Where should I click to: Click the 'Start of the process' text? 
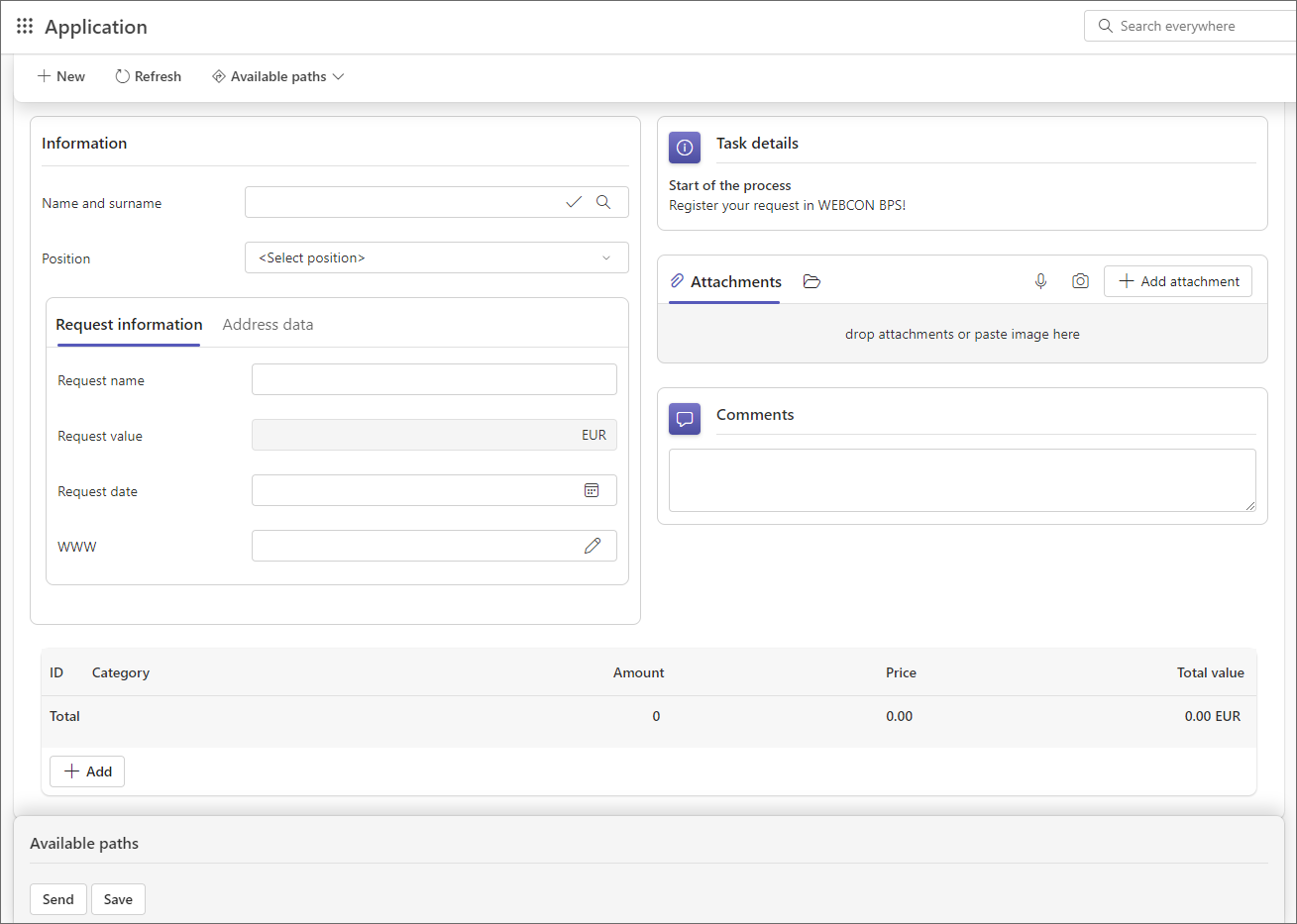(x=729, y=185)
